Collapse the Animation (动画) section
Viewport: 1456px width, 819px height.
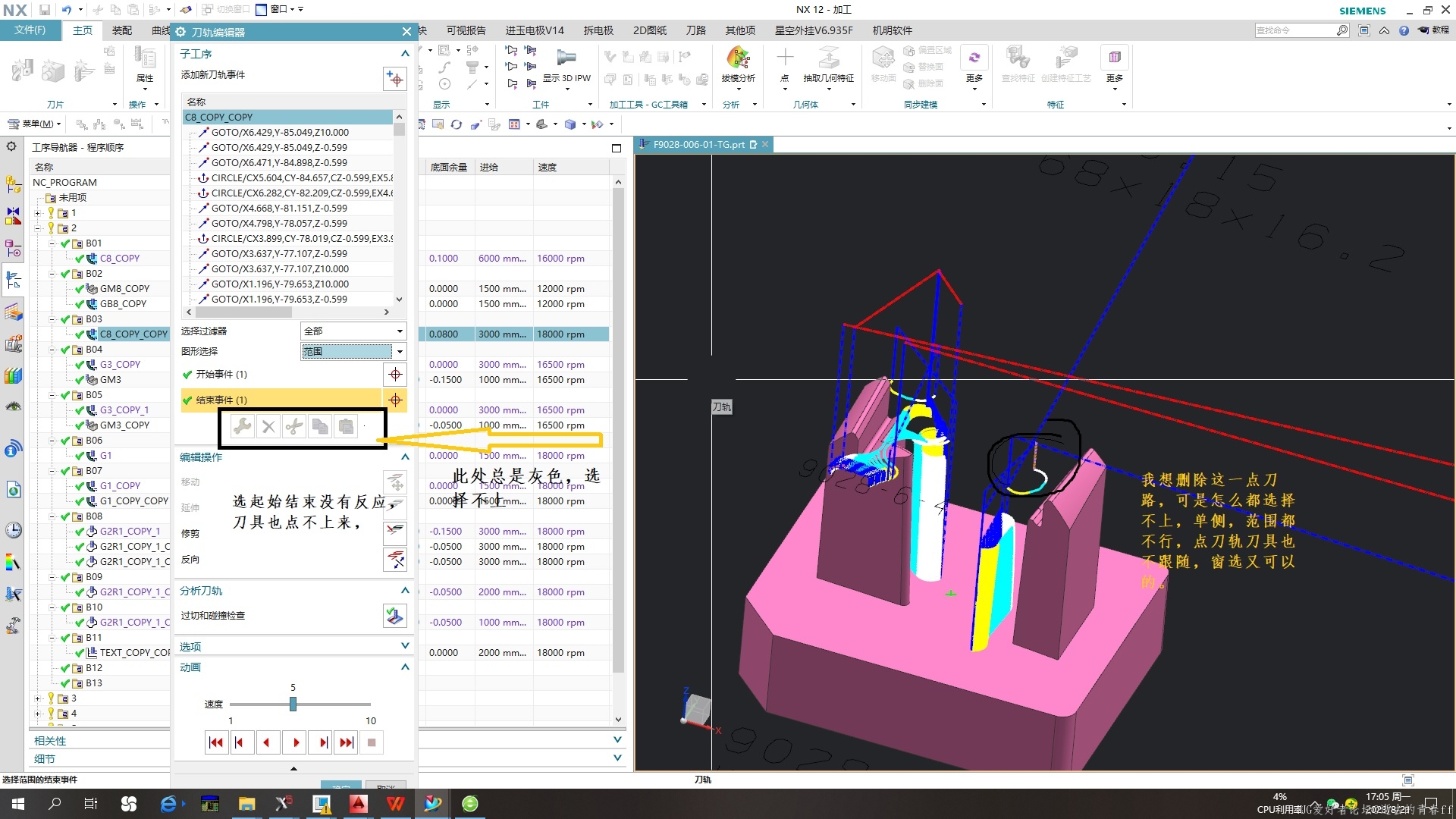(x=405, y=667)
